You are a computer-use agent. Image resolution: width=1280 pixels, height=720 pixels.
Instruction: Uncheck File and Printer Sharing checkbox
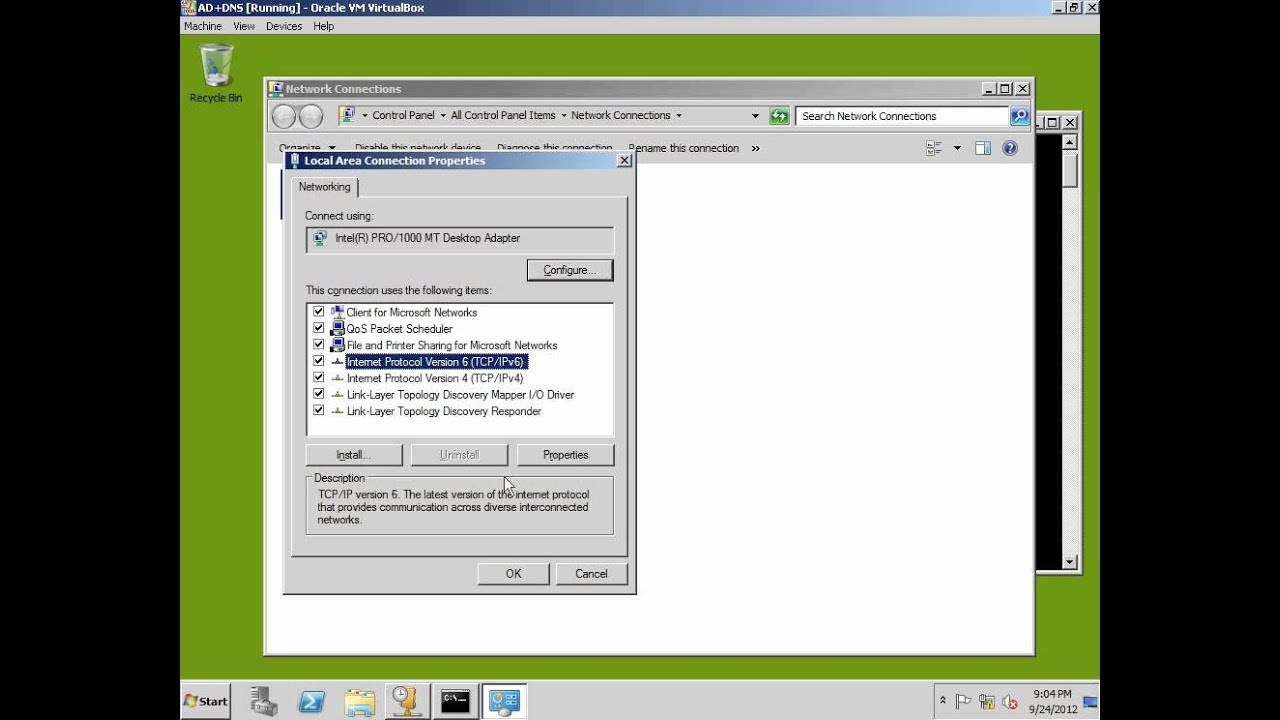point(319,345)
